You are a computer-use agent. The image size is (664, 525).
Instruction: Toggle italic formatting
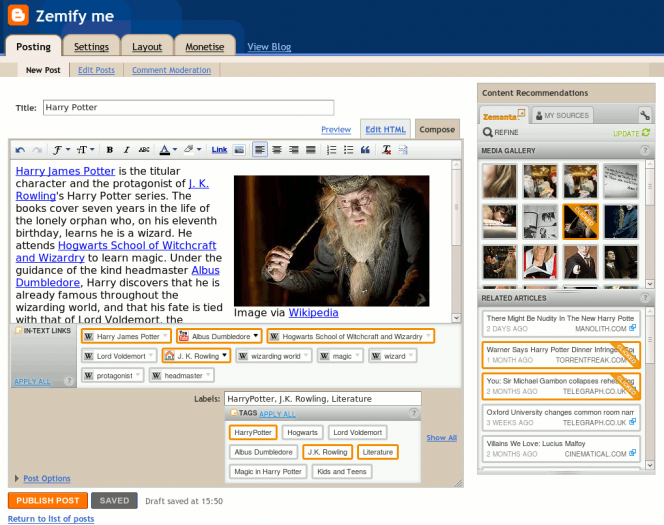126,149
